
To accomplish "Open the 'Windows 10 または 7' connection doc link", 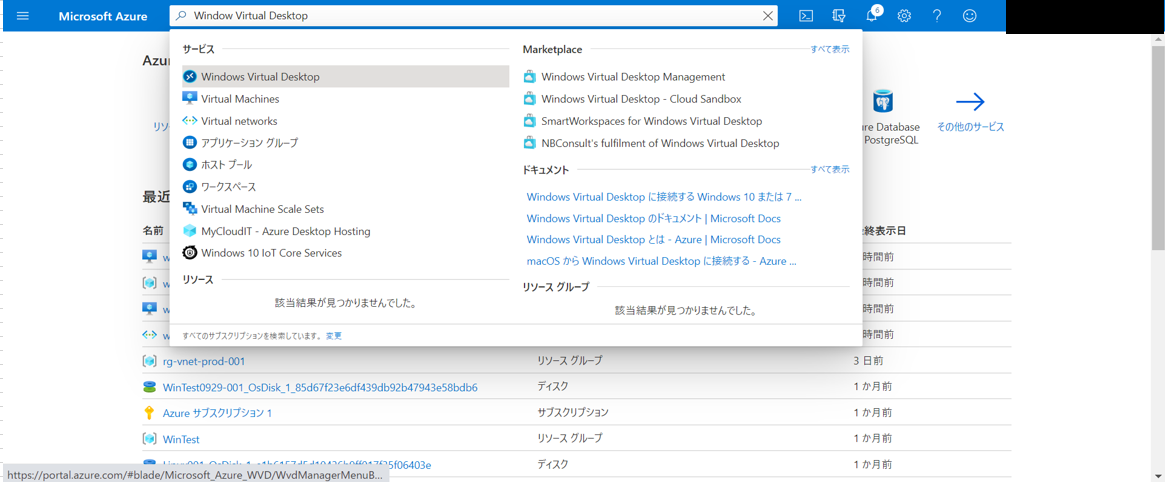I will point(664,197).
